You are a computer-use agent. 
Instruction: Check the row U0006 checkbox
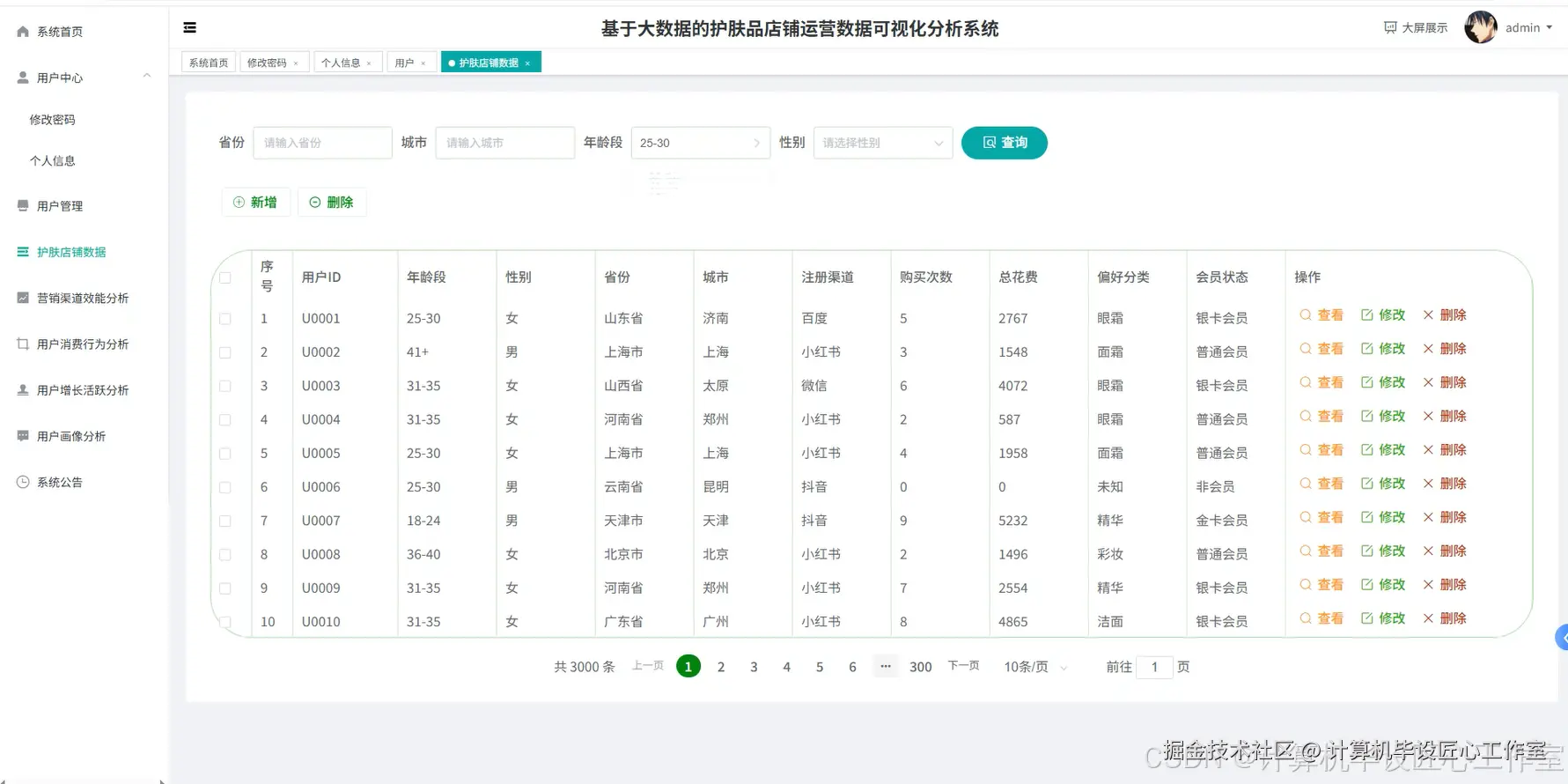(x=225, y=487)
